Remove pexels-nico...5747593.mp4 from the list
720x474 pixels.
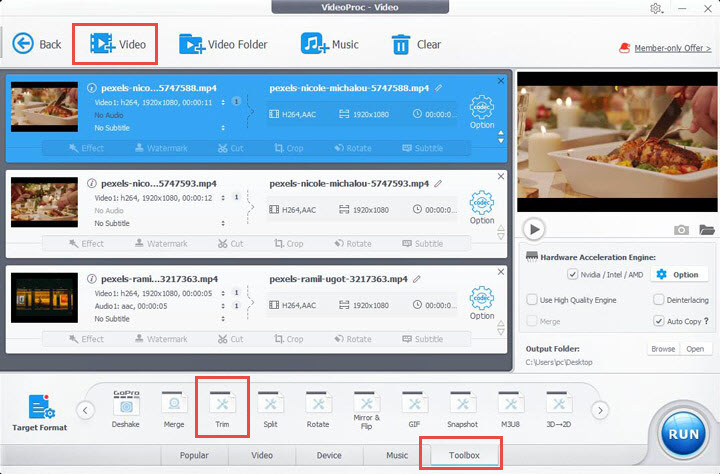point(501,176)
